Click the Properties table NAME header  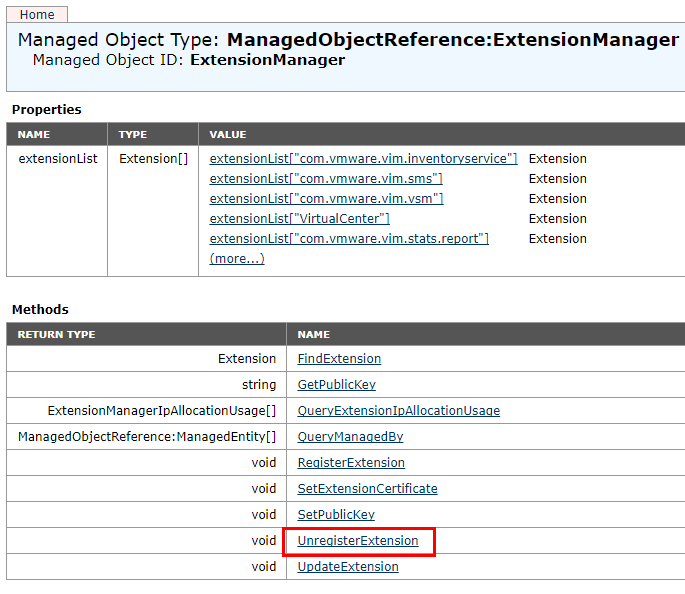pos(34,134)
